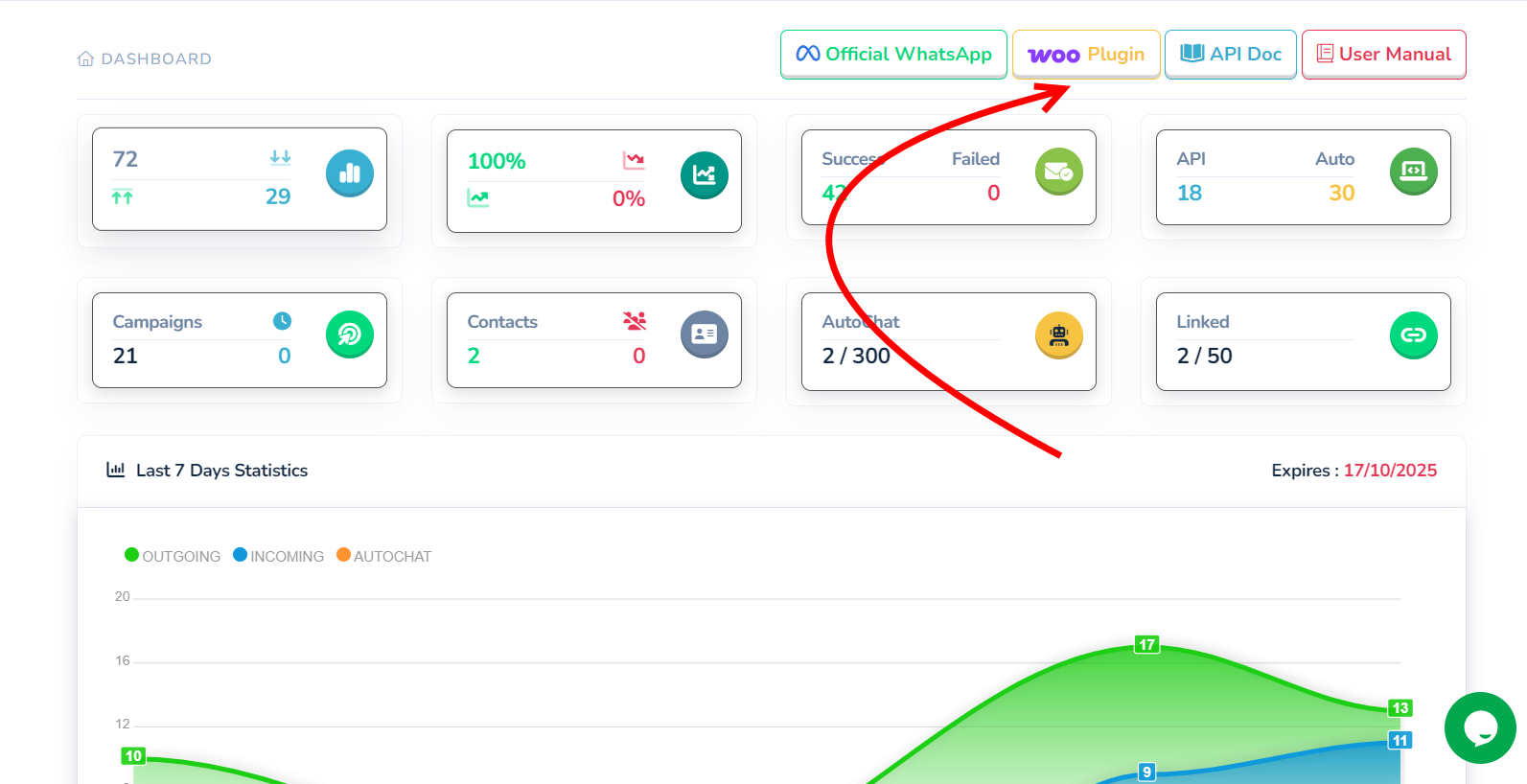Click the red crossed-users icon in the Contacts card

[635, 321]
